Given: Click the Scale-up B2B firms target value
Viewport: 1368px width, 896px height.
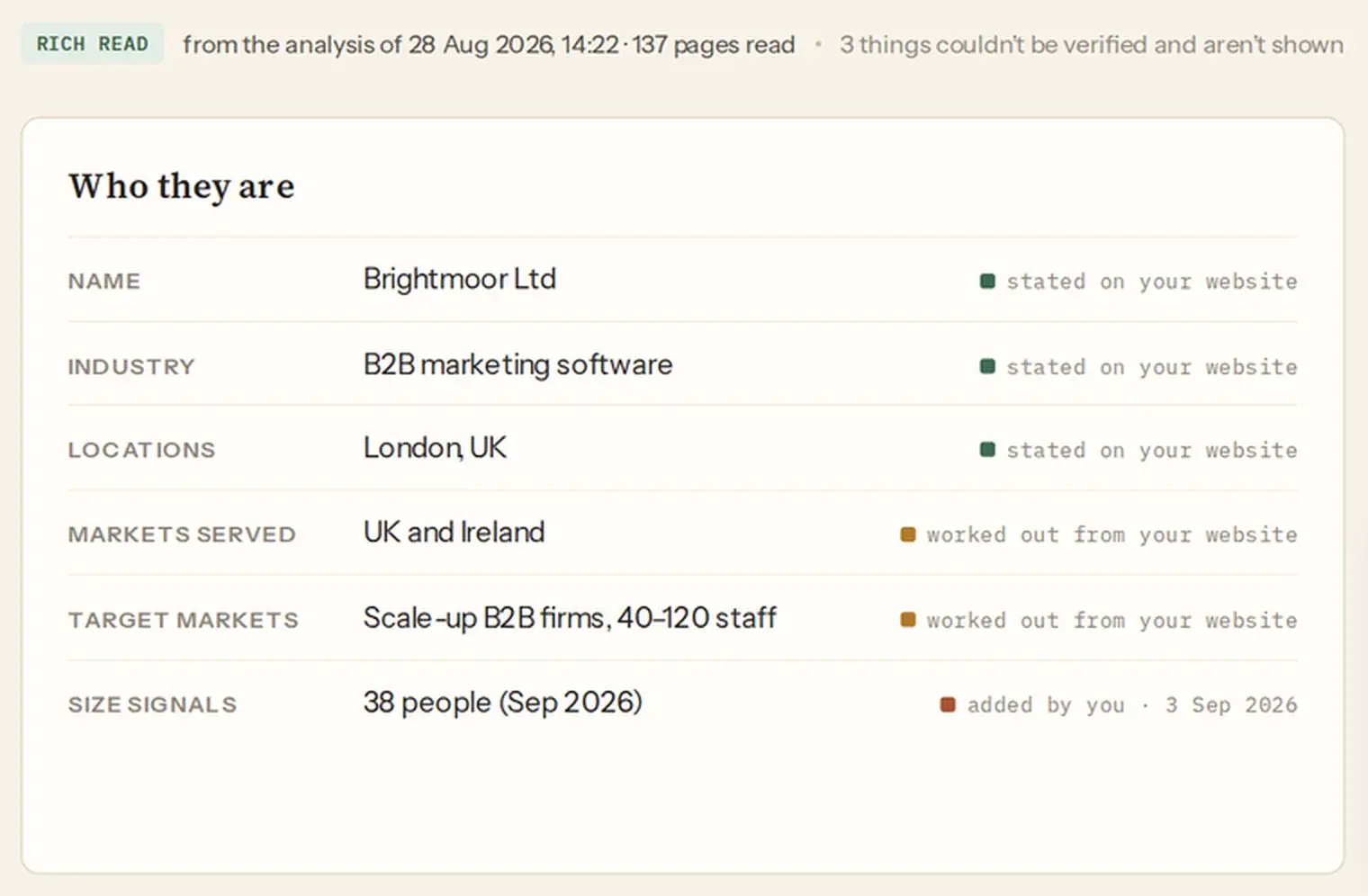Looking at the screenshot, I should click(570, 617).
